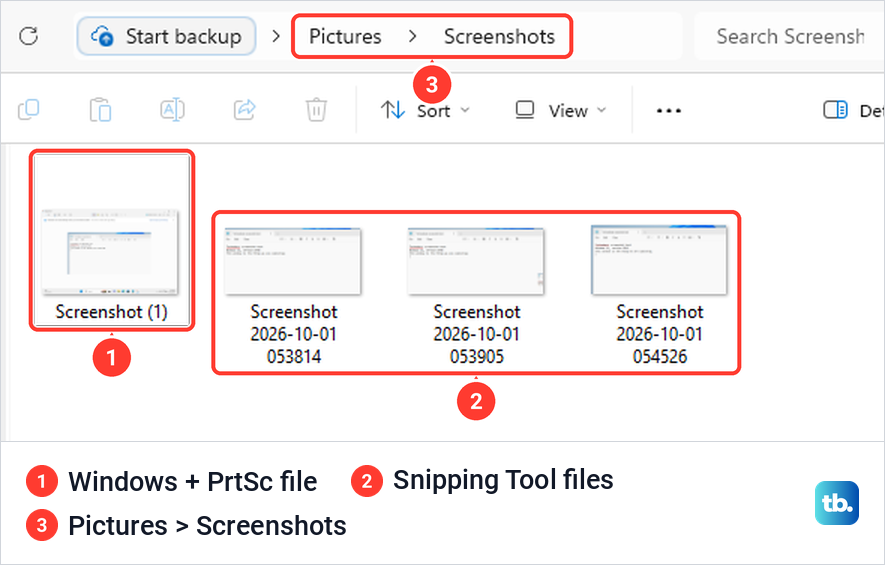The height and width of the screenshot is (565, 885).
Task: Select Screenshot 2026-10-01 054526 thumbnail
Action: [659, 260]
